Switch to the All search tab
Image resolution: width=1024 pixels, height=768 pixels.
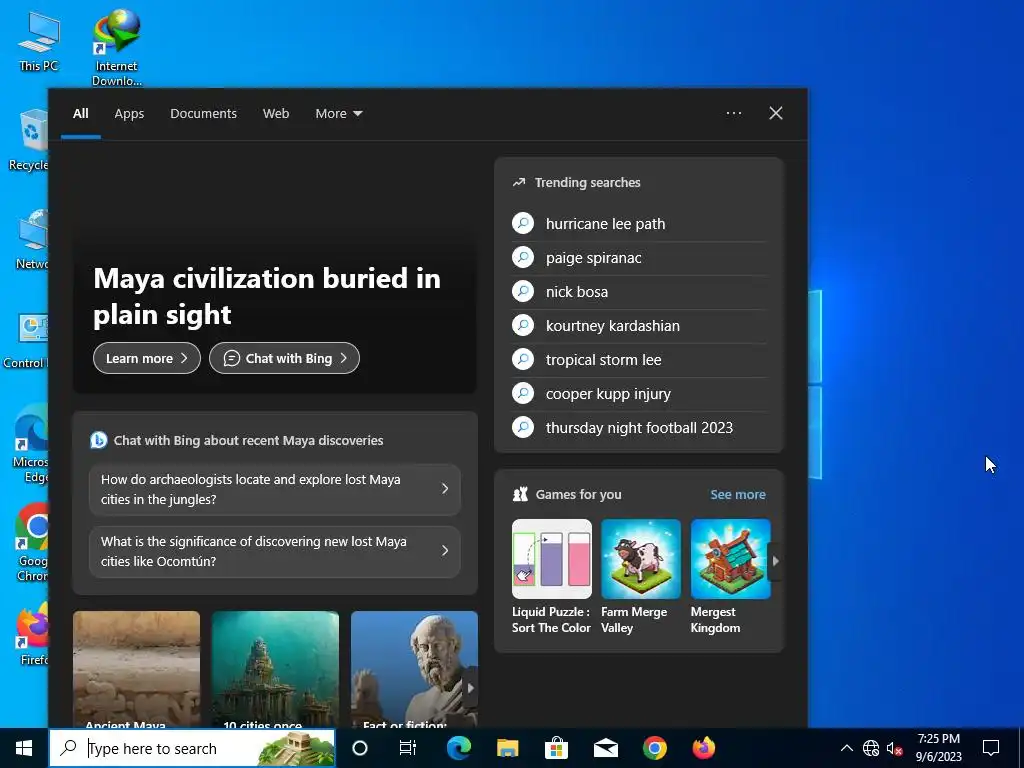[x=80, y=114]
